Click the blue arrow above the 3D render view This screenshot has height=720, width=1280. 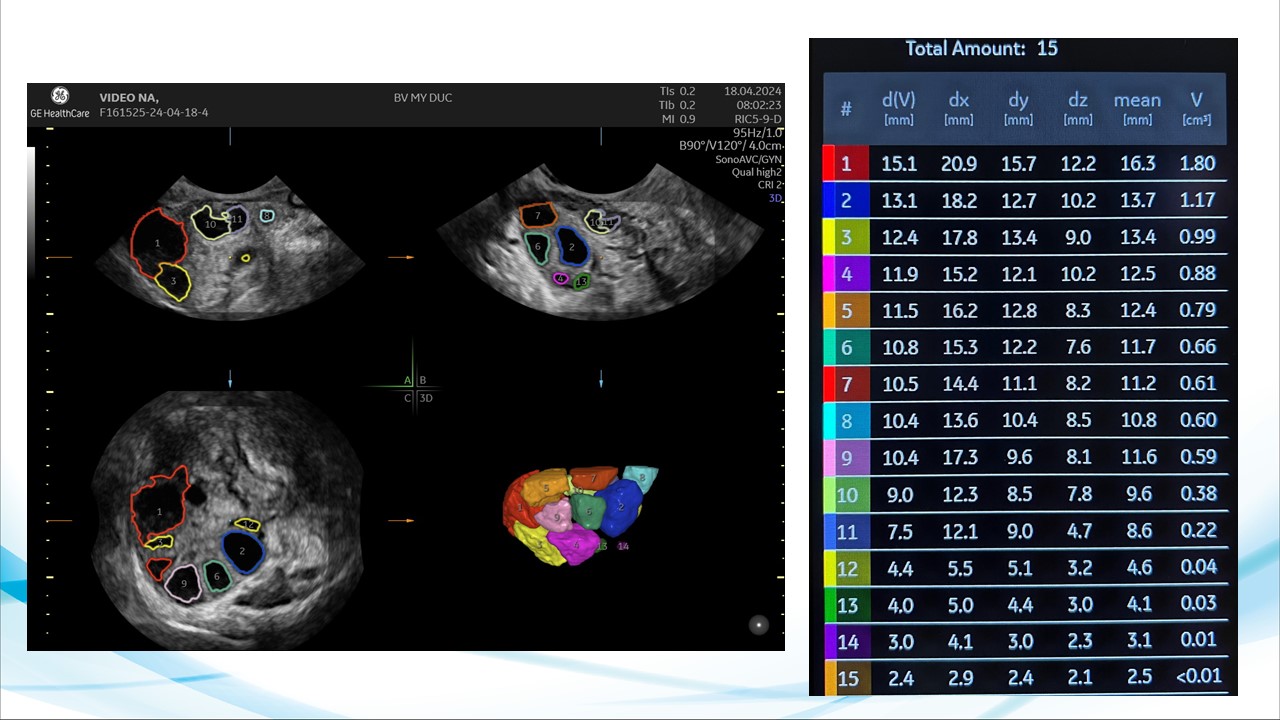[x=601, y=379]
